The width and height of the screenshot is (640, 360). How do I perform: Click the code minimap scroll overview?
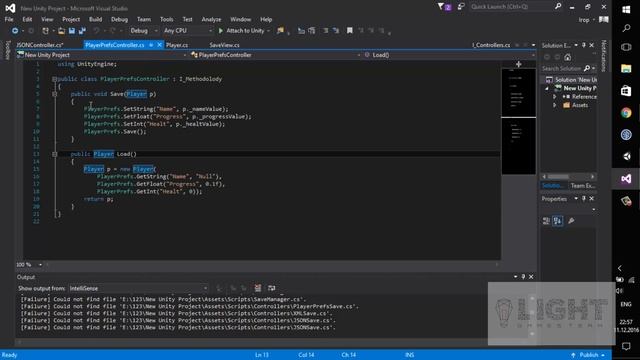click(518, 122)
